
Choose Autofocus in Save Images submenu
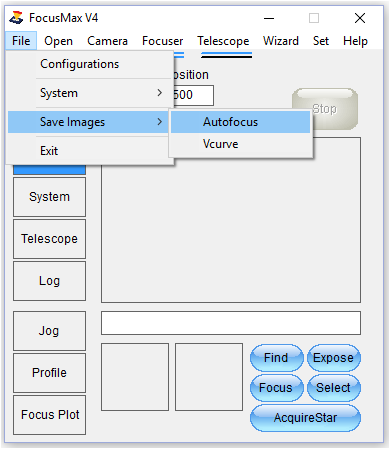click(240, 122)
